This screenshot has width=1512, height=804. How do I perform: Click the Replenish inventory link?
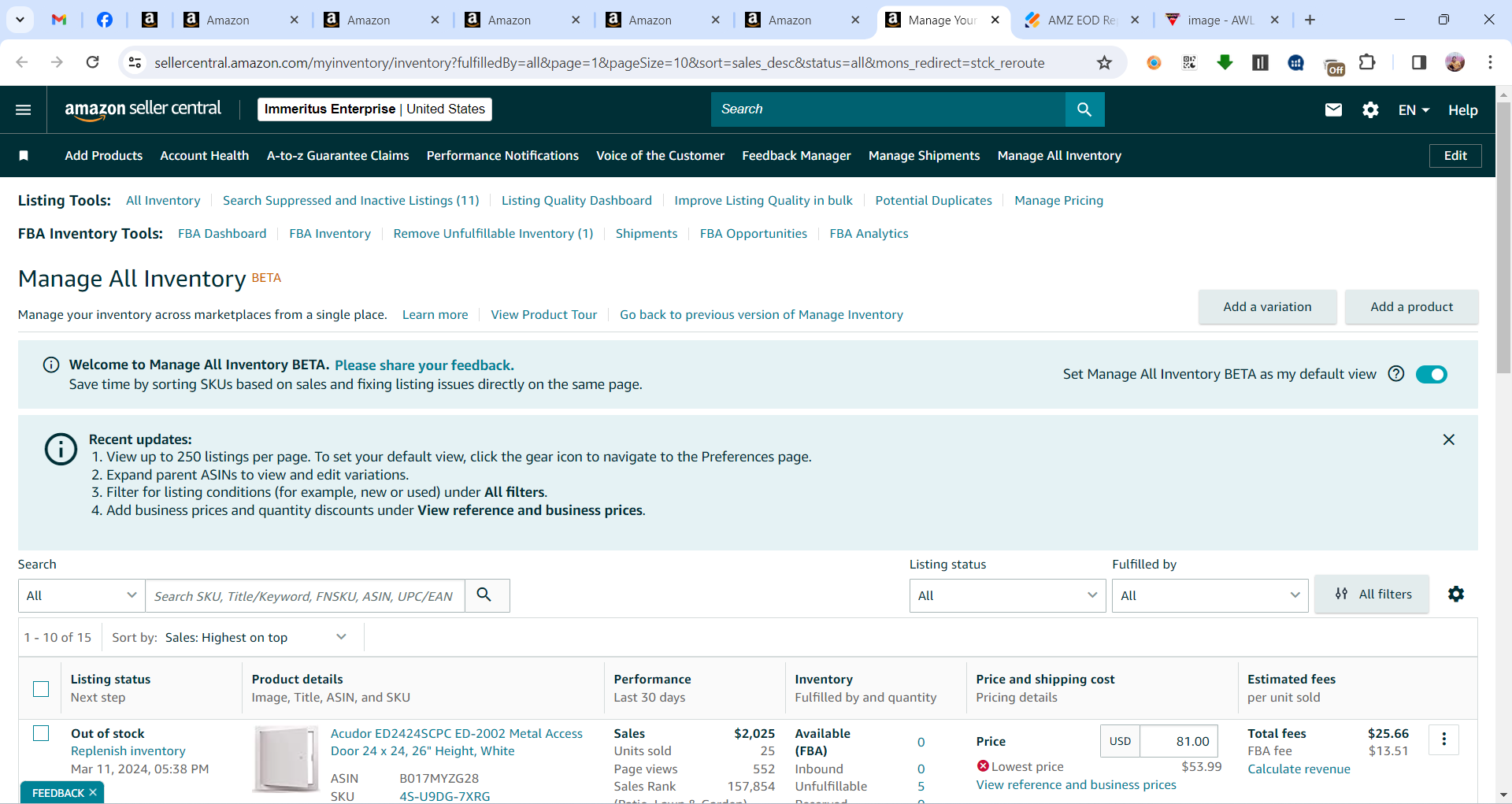(128, 751)
